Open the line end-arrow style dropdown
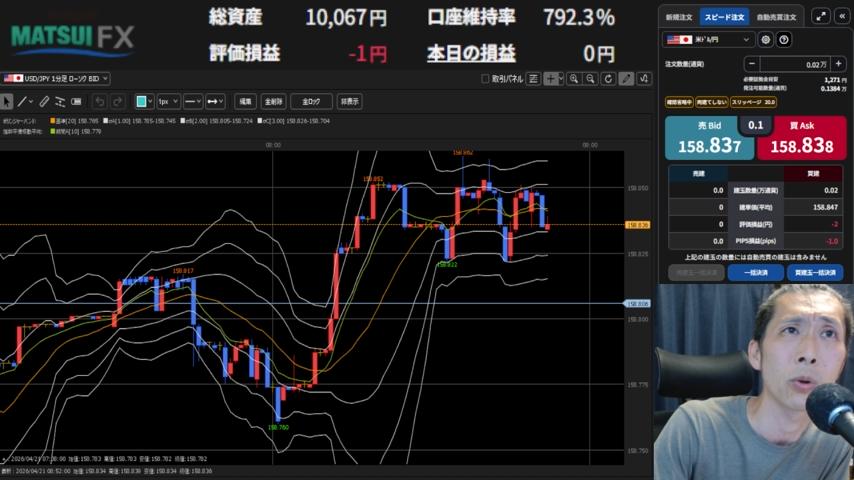 (216, 101)
